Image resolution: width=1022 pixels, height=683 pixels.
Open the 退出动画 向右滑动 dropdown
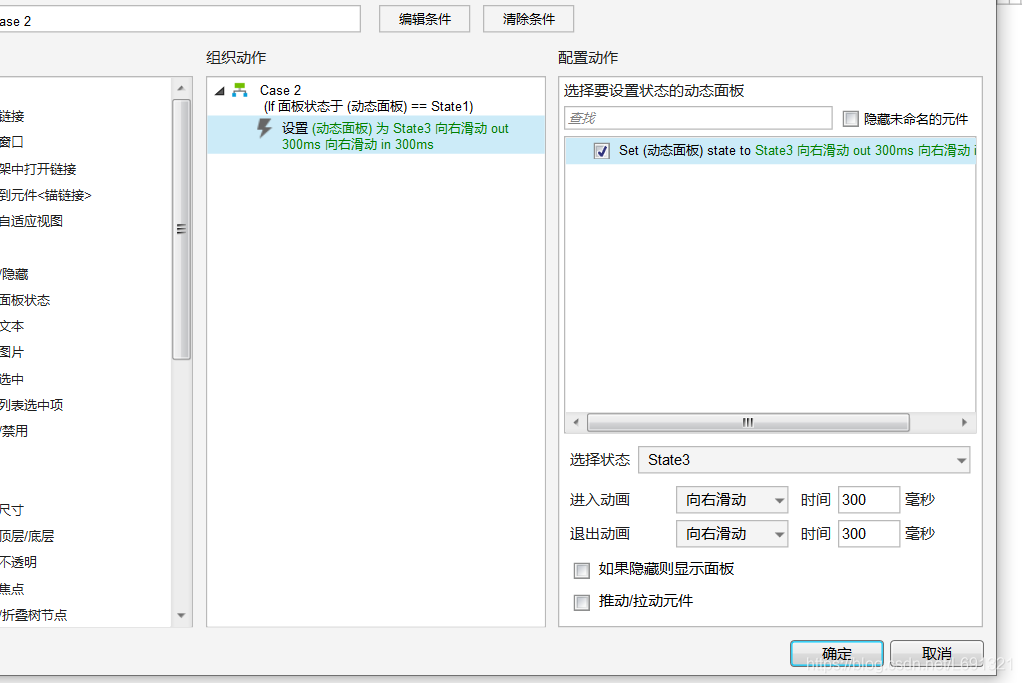[732, 534]
